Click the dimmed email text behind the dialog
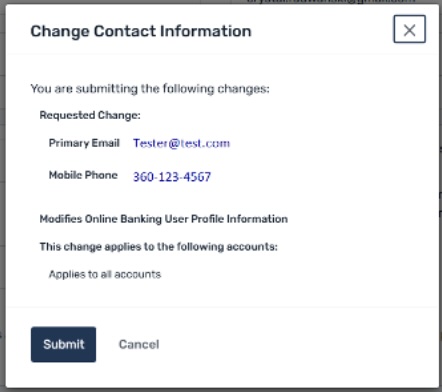 click(x=330, y=1)
